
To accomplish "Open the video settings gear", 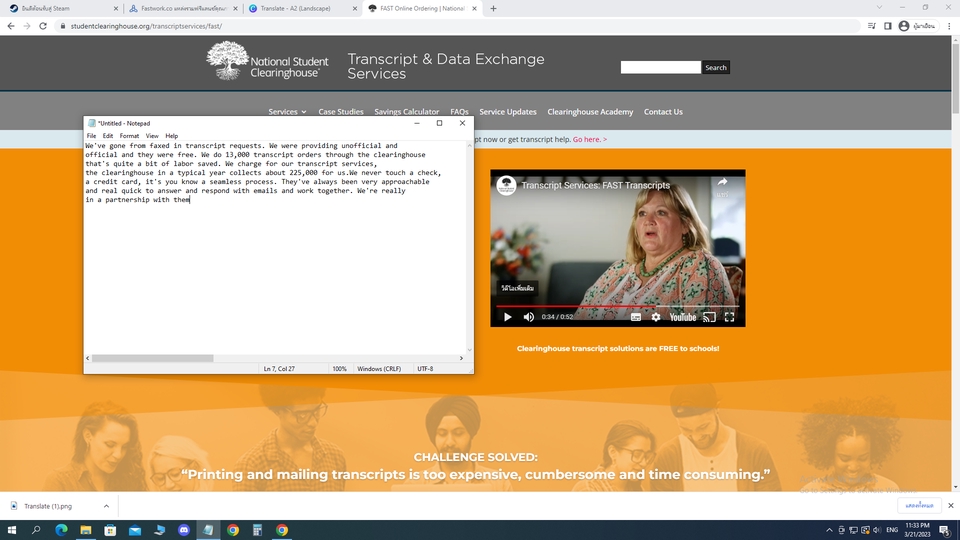I will (x=656, y=317).
